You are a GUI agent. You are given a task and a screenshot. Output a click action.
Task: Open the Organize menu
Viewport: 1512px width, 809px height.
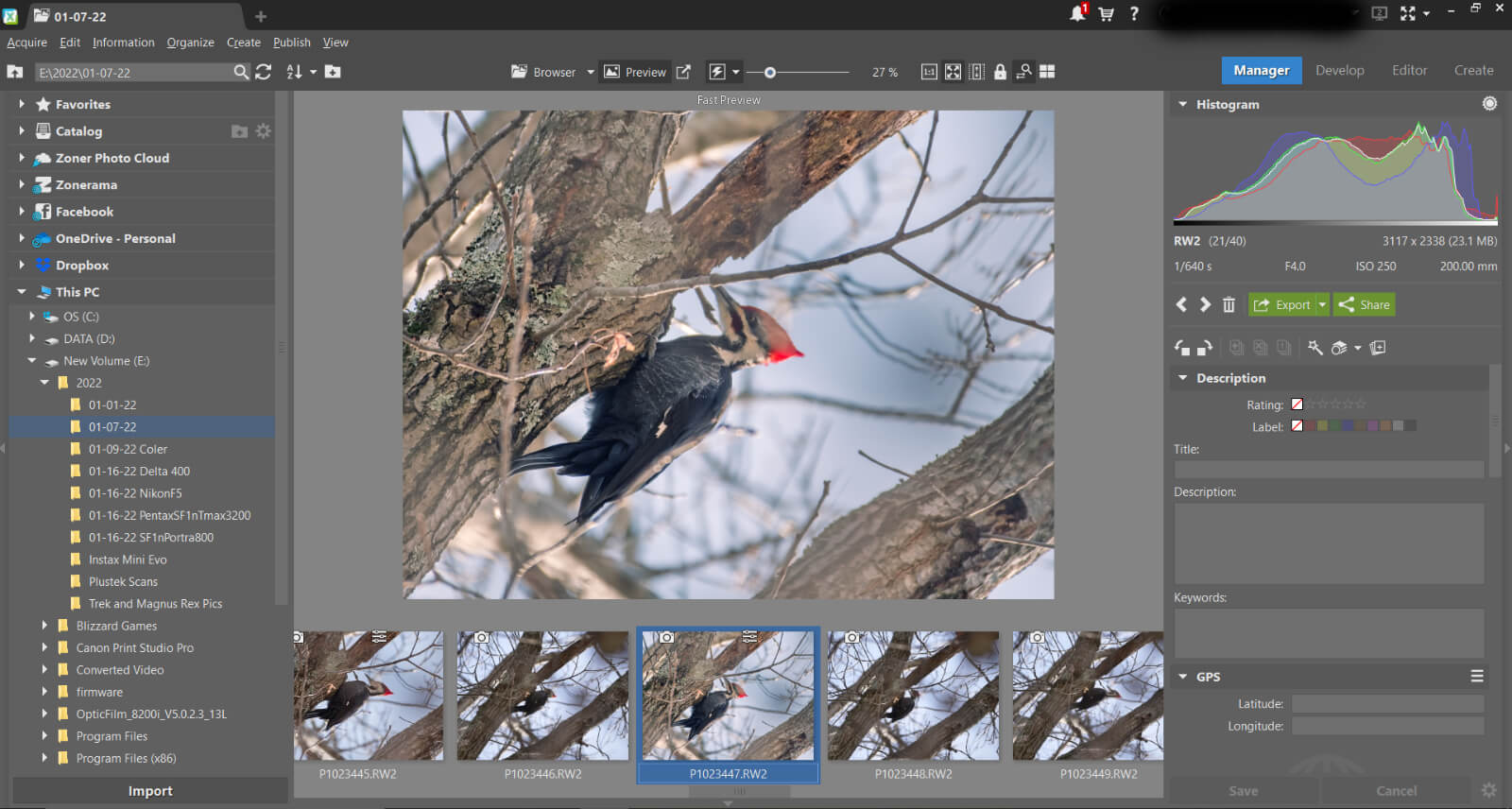point(190,43)
